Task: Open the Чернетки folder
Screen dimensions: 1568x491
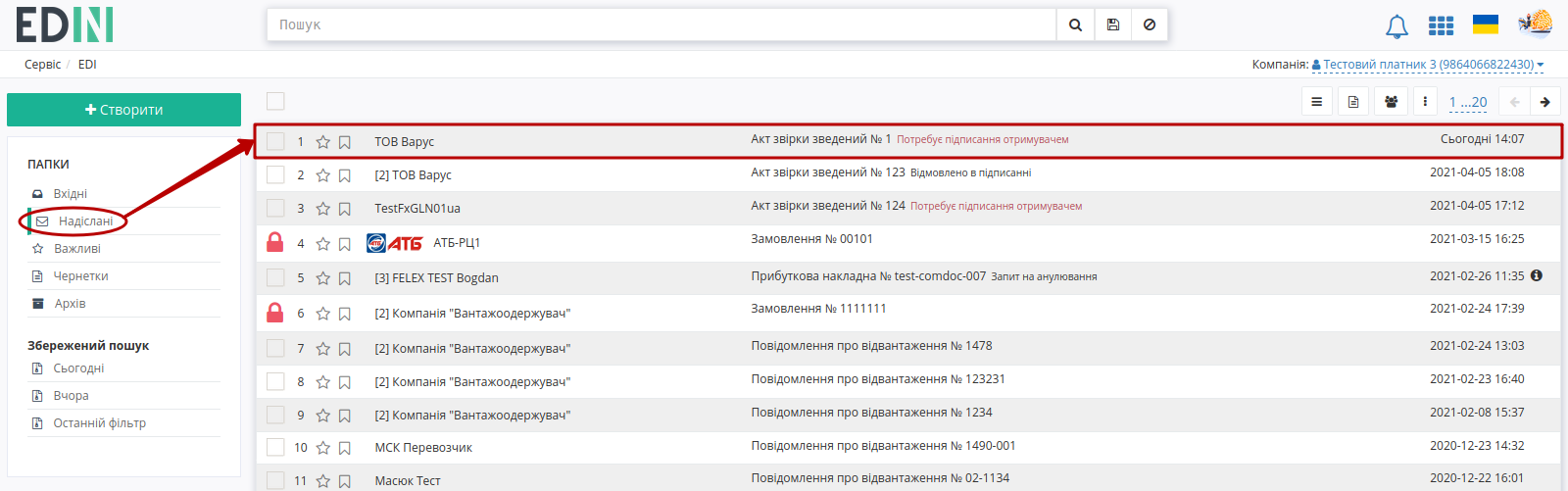Action: [x=80, y=276]
